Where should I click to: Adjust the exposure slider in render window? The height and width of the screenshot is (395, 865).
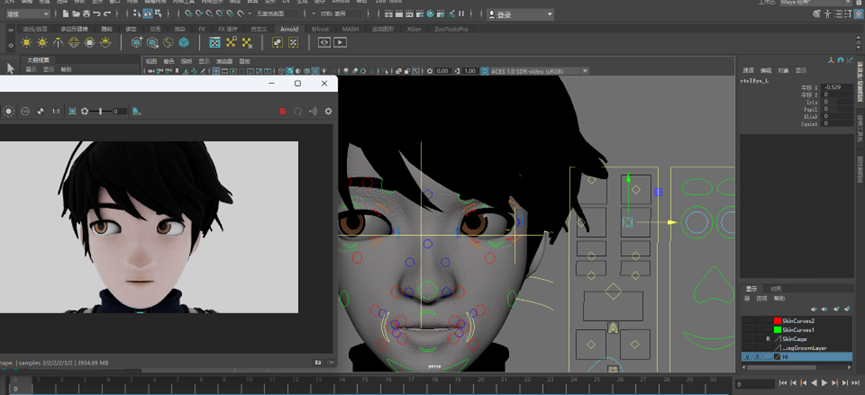(x=100, y=111)
